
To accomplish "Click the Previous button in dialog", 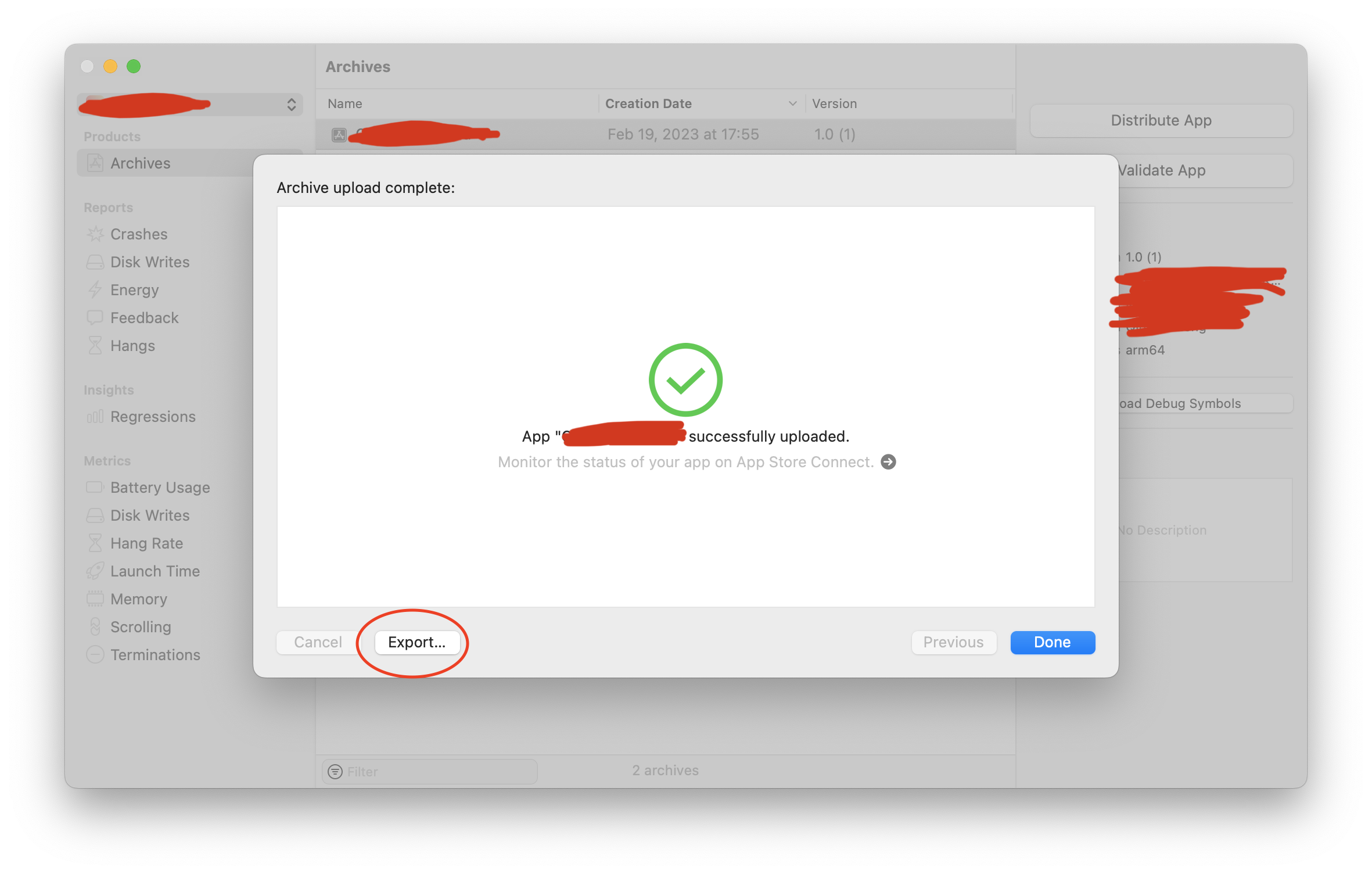I will (x=952, y=642).
